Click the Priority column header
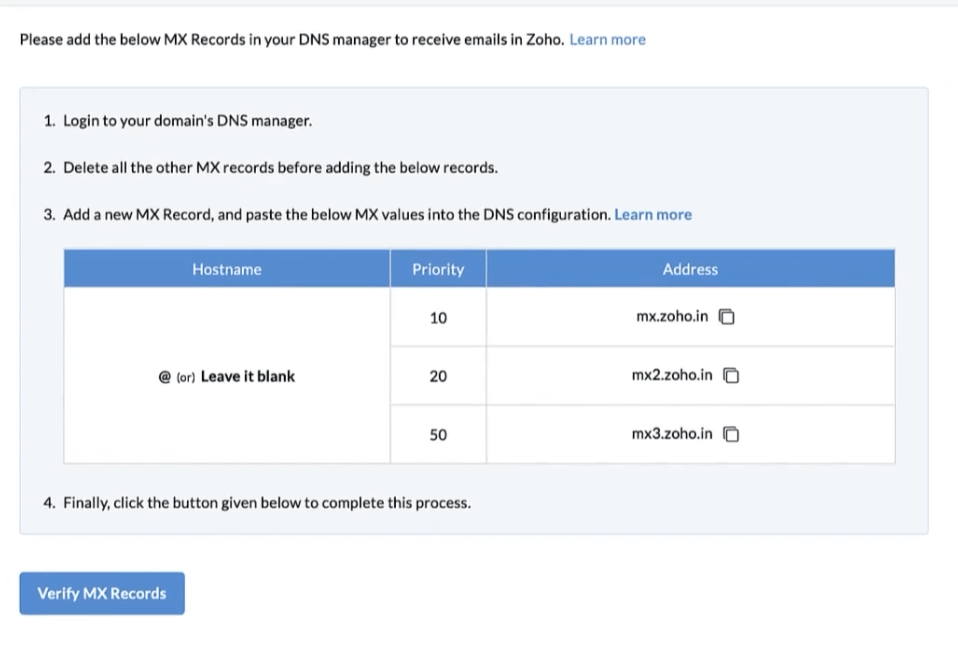 click(438, 269)
